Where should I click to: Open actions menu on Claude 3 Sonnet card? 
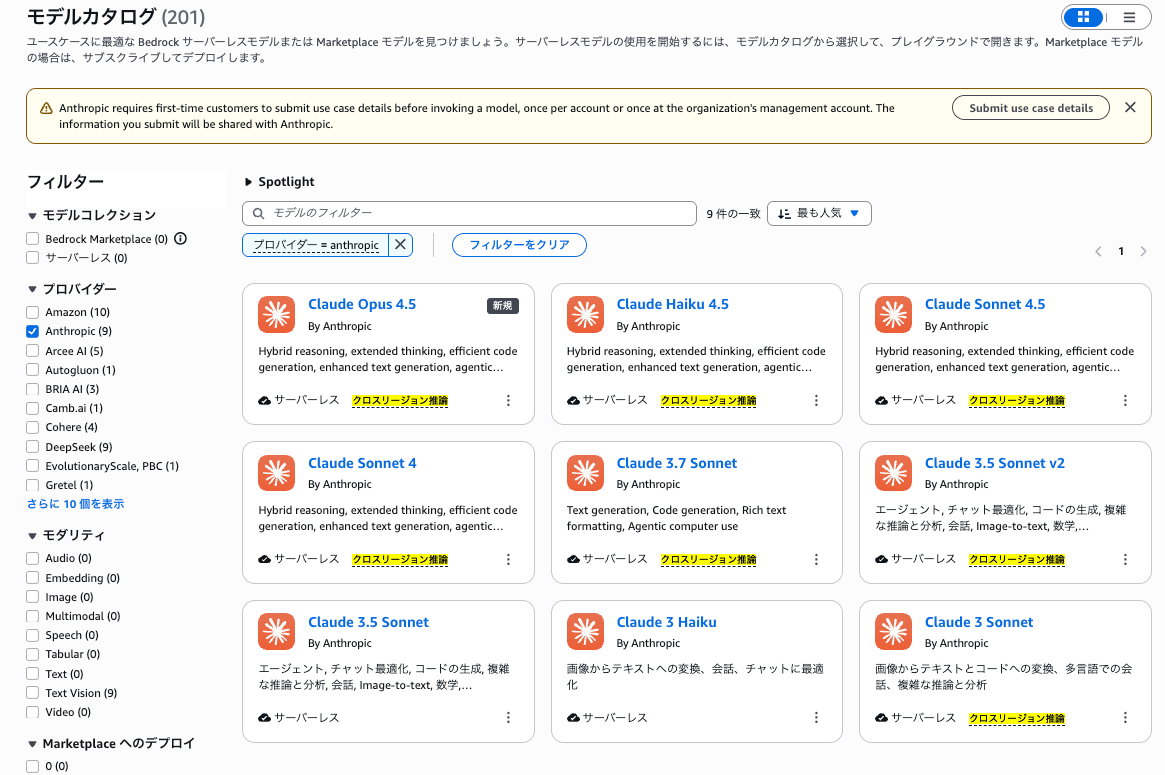click(1125, 718)
